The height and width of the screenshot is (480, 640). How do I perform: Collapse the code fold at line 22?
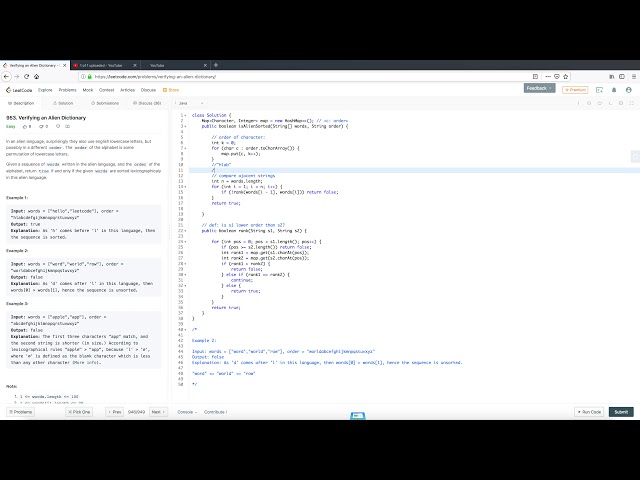pyautogui.click(x=186, y=231)
